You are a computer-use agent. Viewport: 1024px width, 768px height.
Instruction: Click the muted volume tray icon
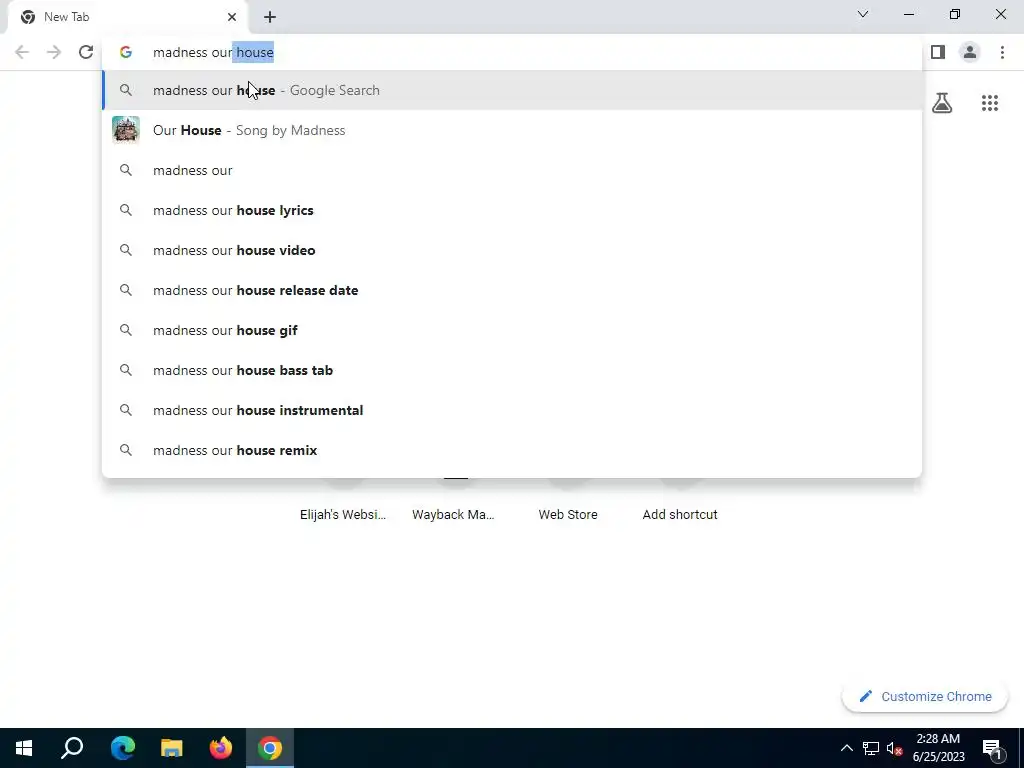point(895,748)
